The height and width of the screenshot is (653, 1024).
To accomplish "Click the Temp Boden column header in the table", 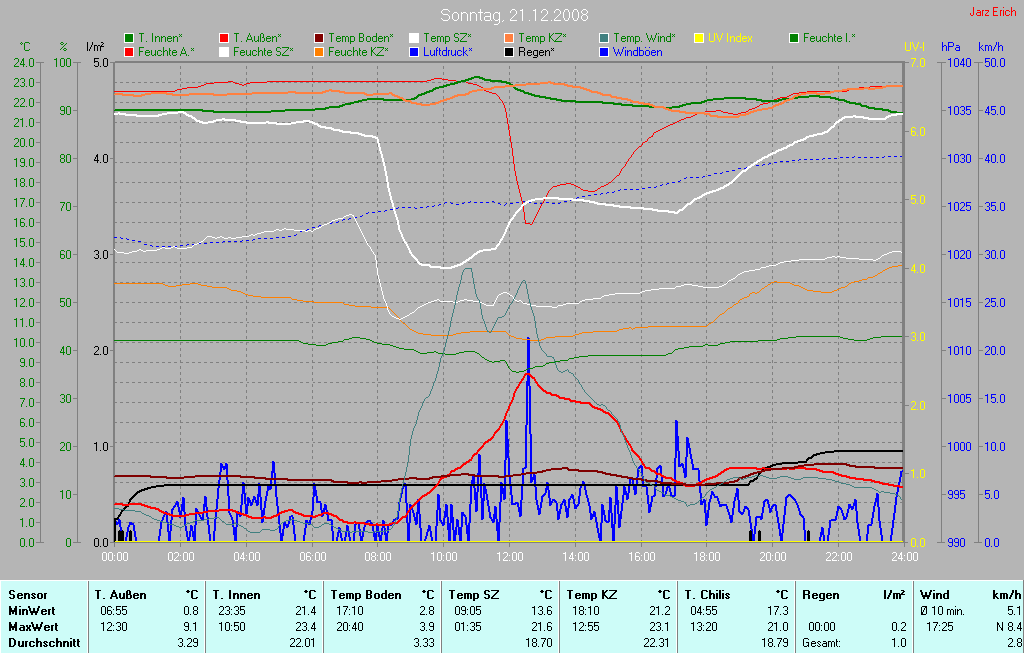I will pos(366,595).
